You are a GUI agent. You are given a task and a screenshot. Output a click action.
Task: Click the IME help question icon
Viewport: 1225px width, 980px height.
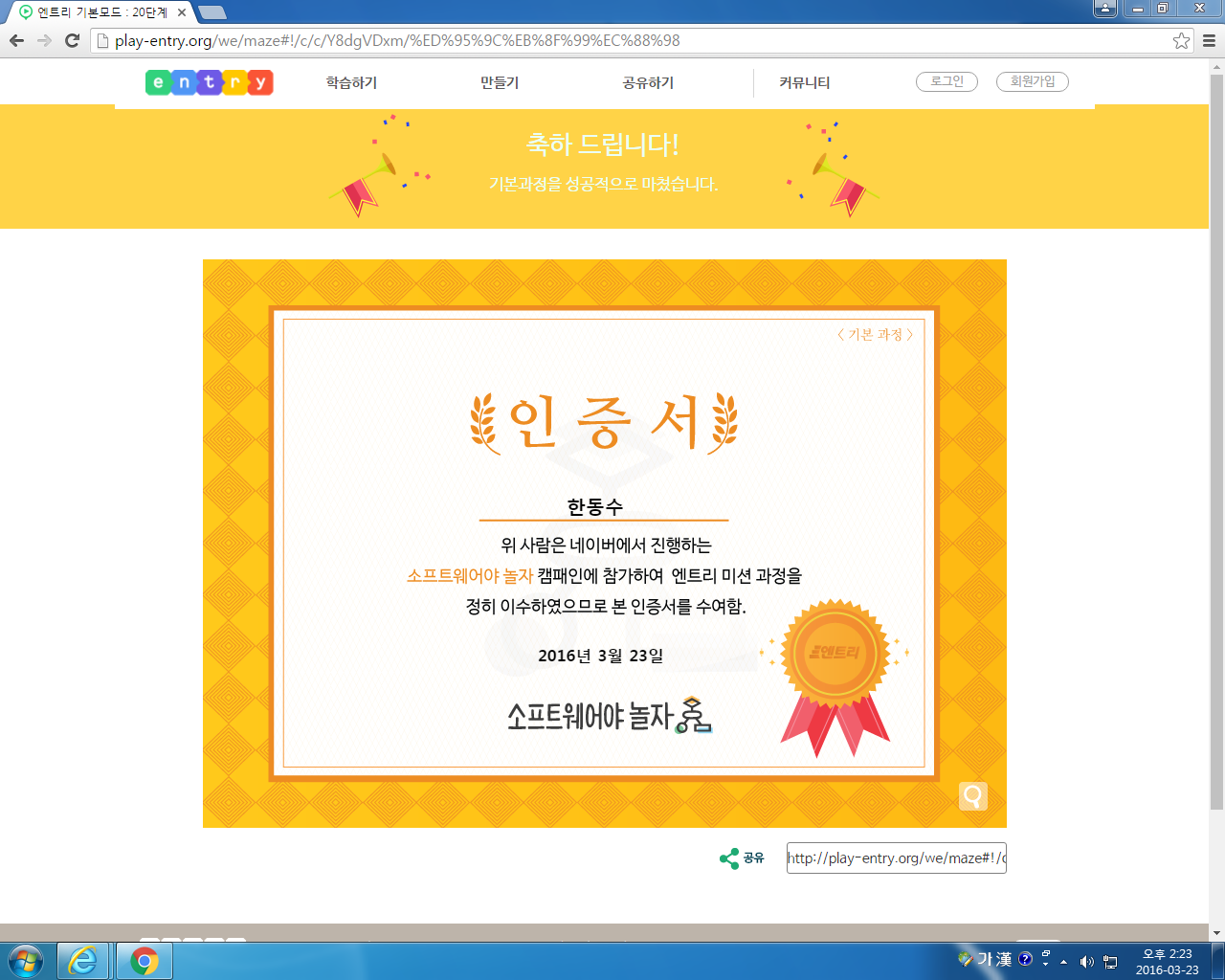click(1026, 959)
